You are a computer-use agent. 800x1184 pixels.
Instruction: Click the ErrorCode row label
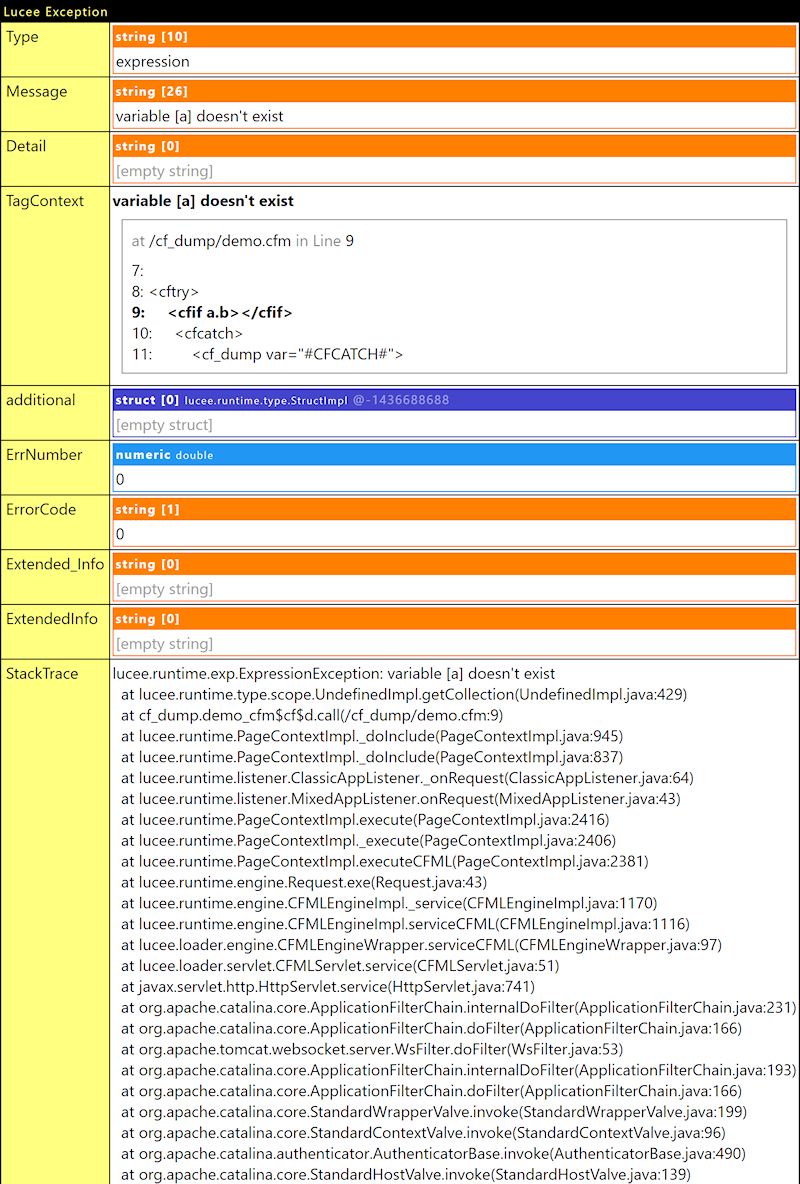[x=41, y=510]
